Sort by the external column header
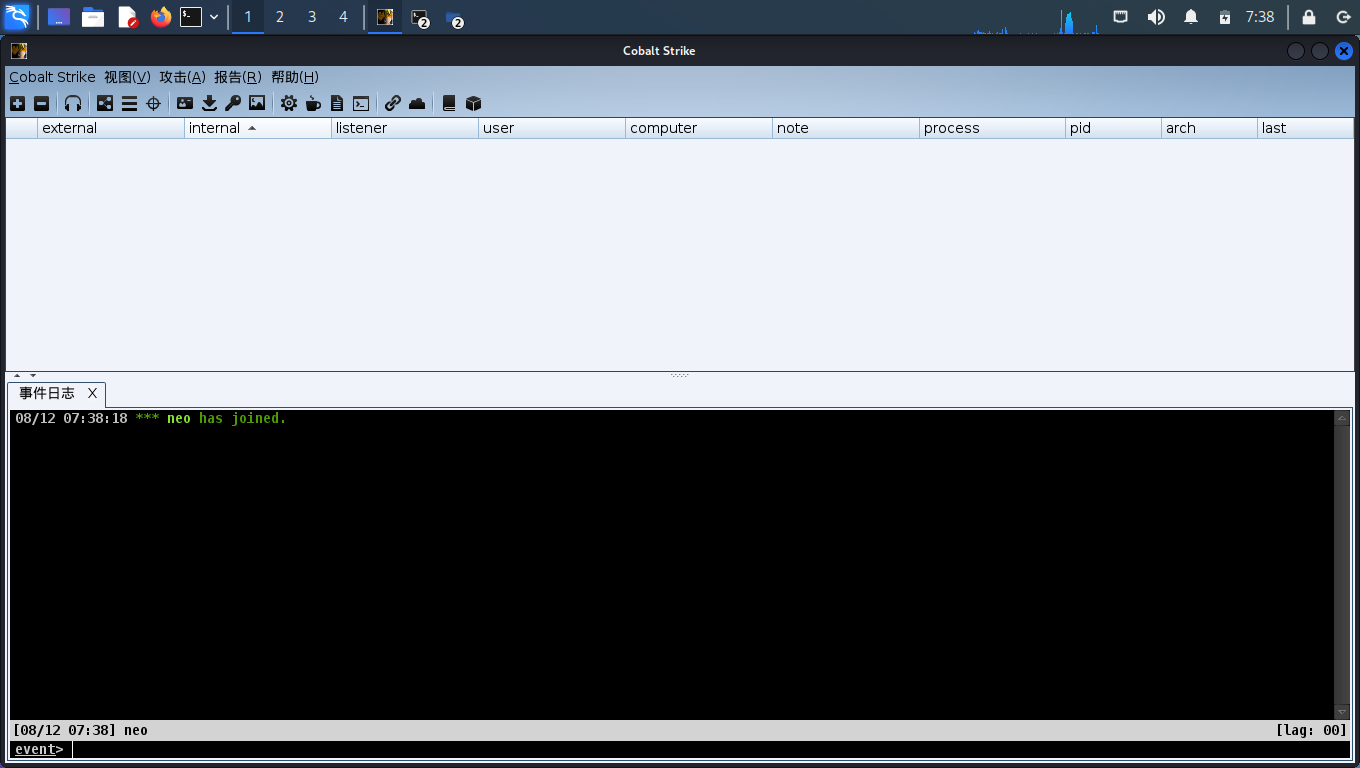This screenshot has height=768, width=1360. pos(111,128)
